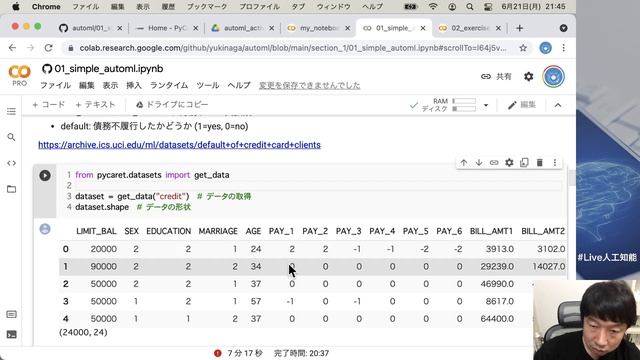Screen dimensions: 640x360
Task: Open Colab settings gear near share button
Action: [529, 76]
